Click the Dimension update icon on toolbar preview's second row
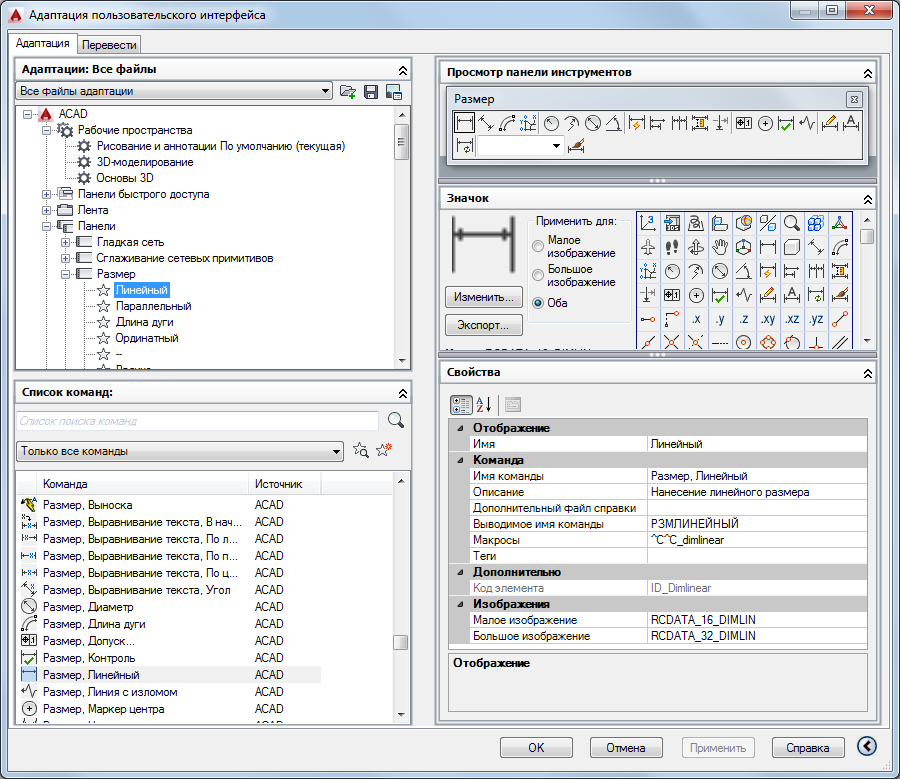The height and width of the screenshot is (779, 900). pos(464,146)
